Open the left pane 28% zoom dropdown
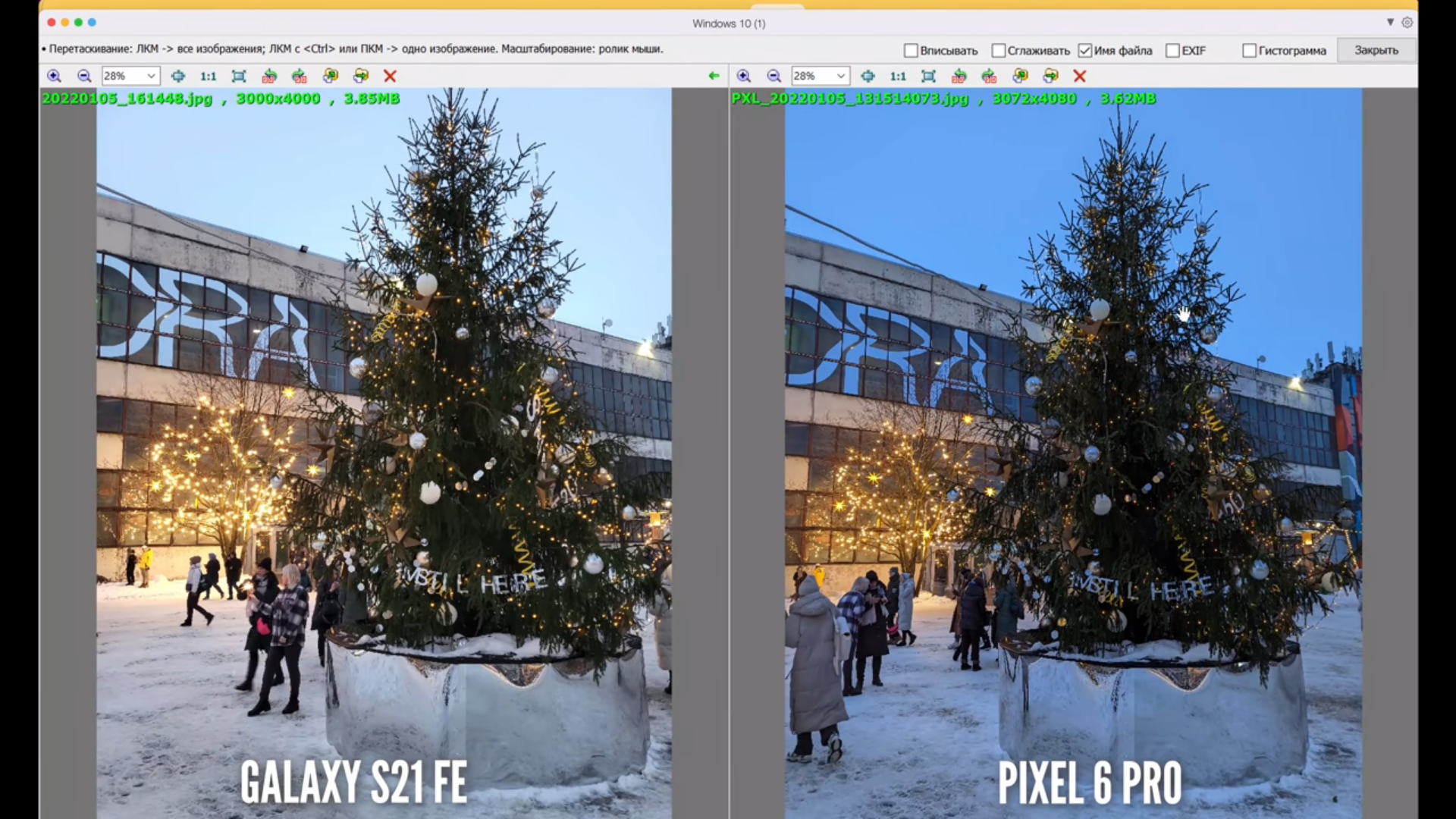The image size is (1456, 819). click(x=151, y=76)
